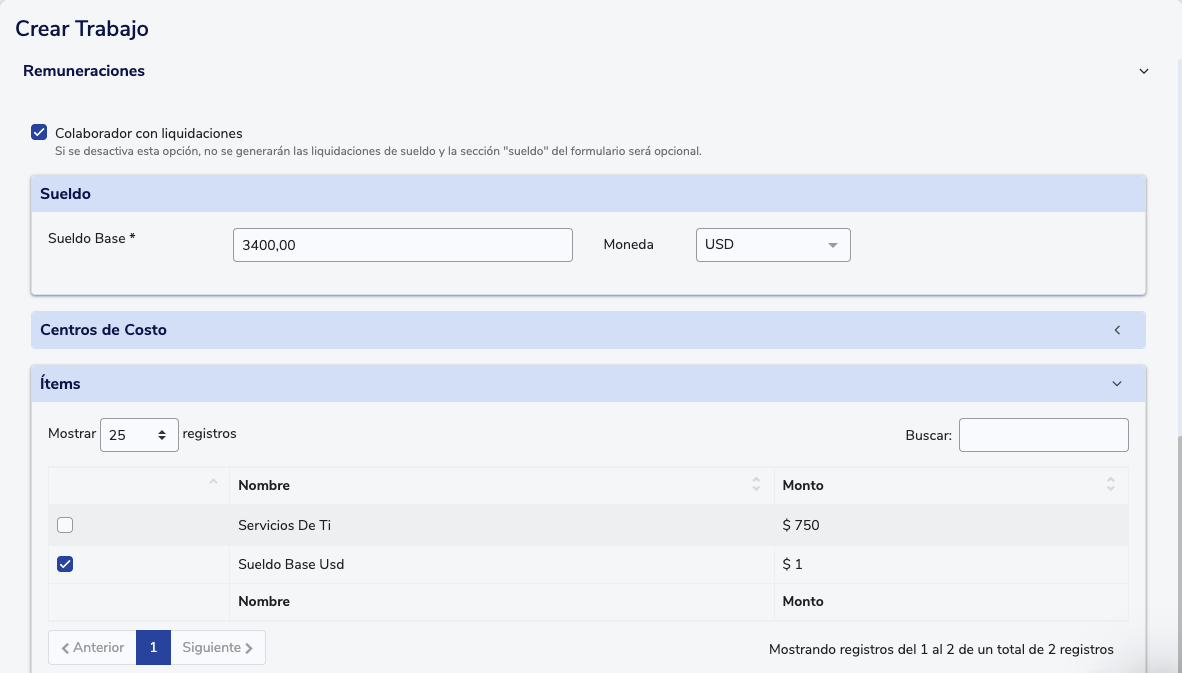1182x673 pixels.
Task: Click the Sueldo panel header
Action: 588,194
